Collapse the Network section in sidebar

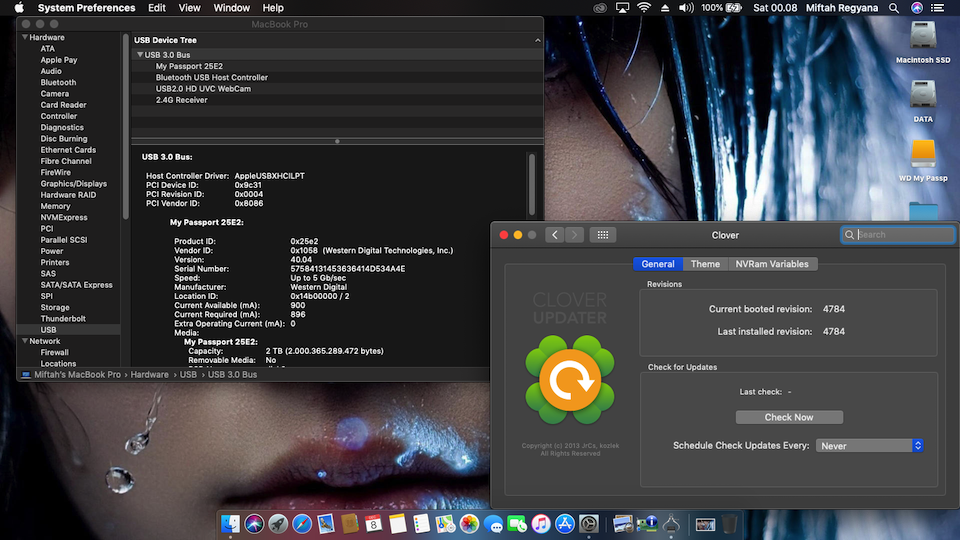tap(23, 341)
